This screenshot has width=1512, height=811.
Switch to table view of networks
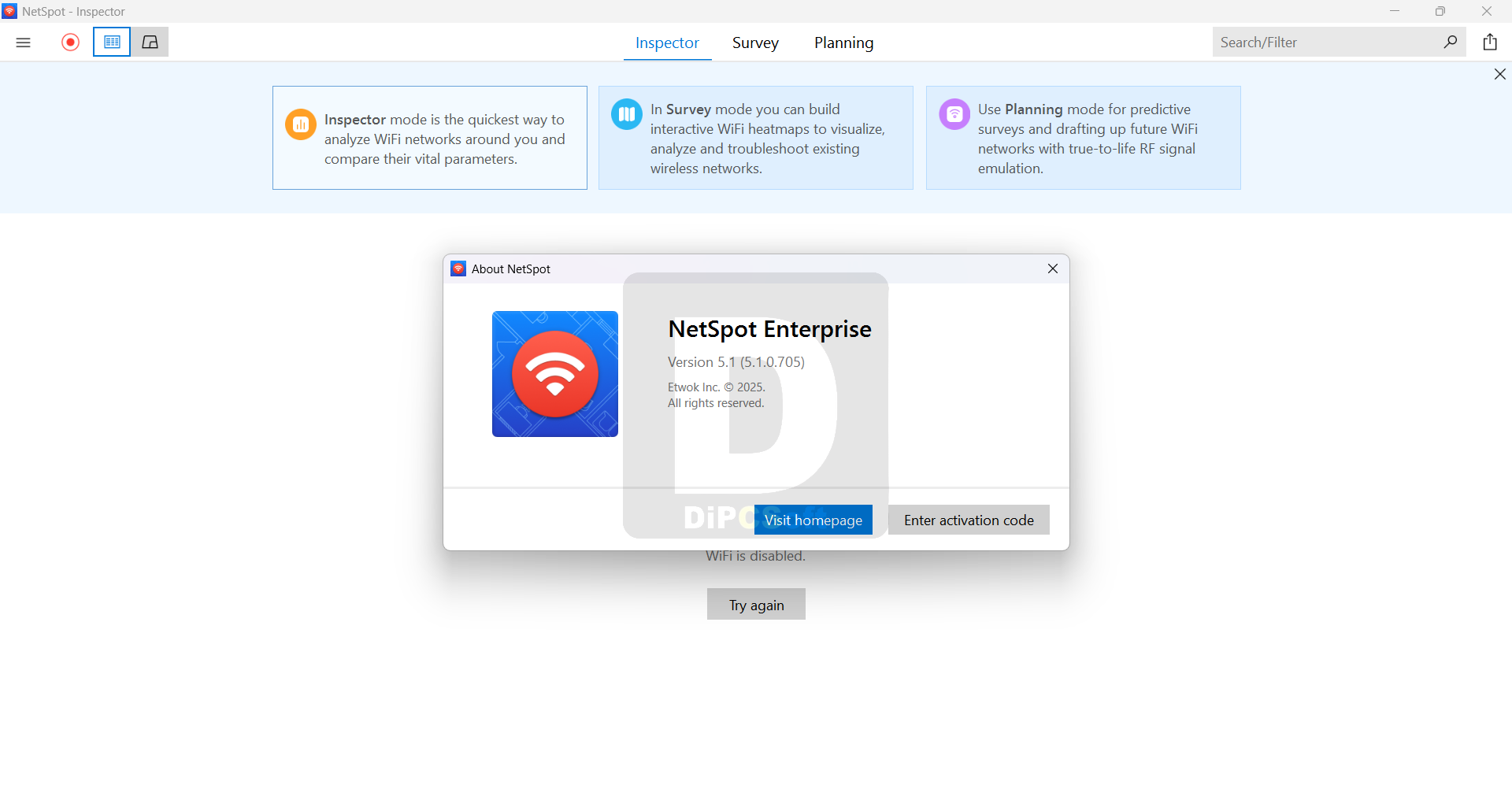[112, 43]
